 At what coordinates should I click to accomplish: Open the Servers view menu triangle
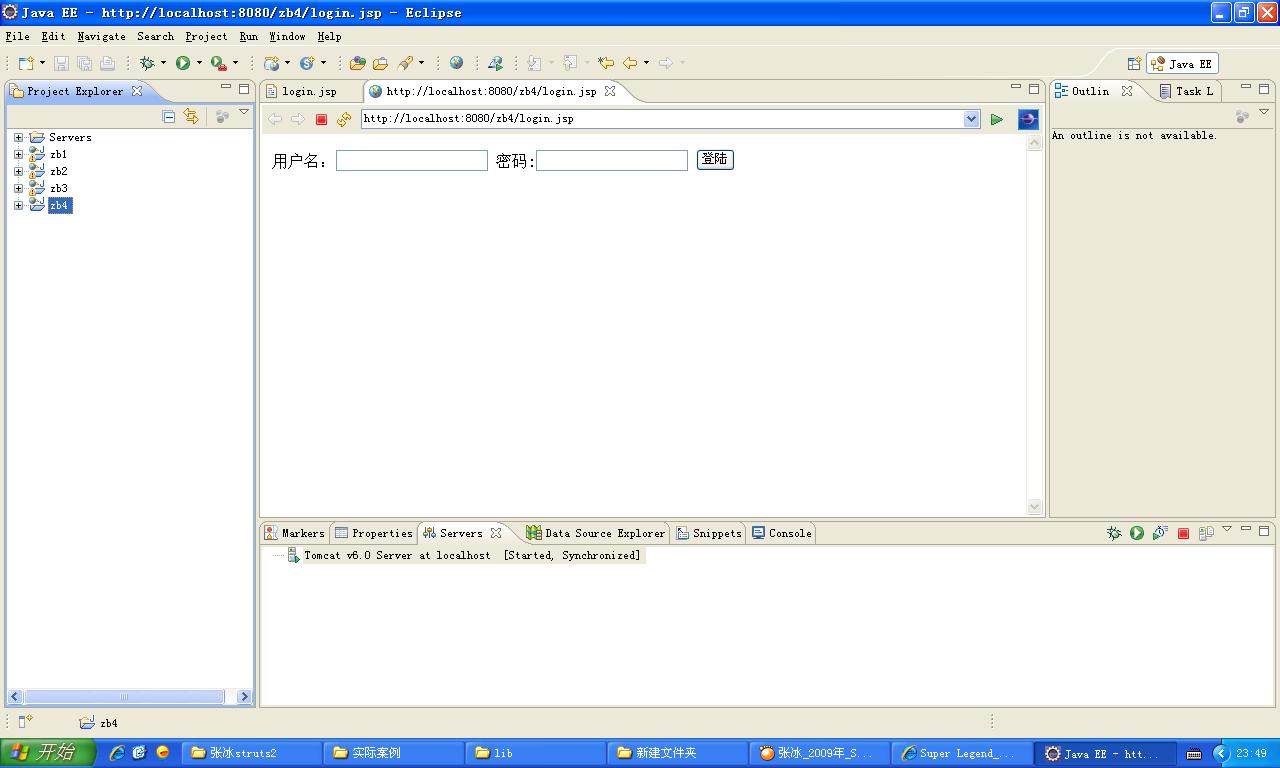click(1227, 529)
